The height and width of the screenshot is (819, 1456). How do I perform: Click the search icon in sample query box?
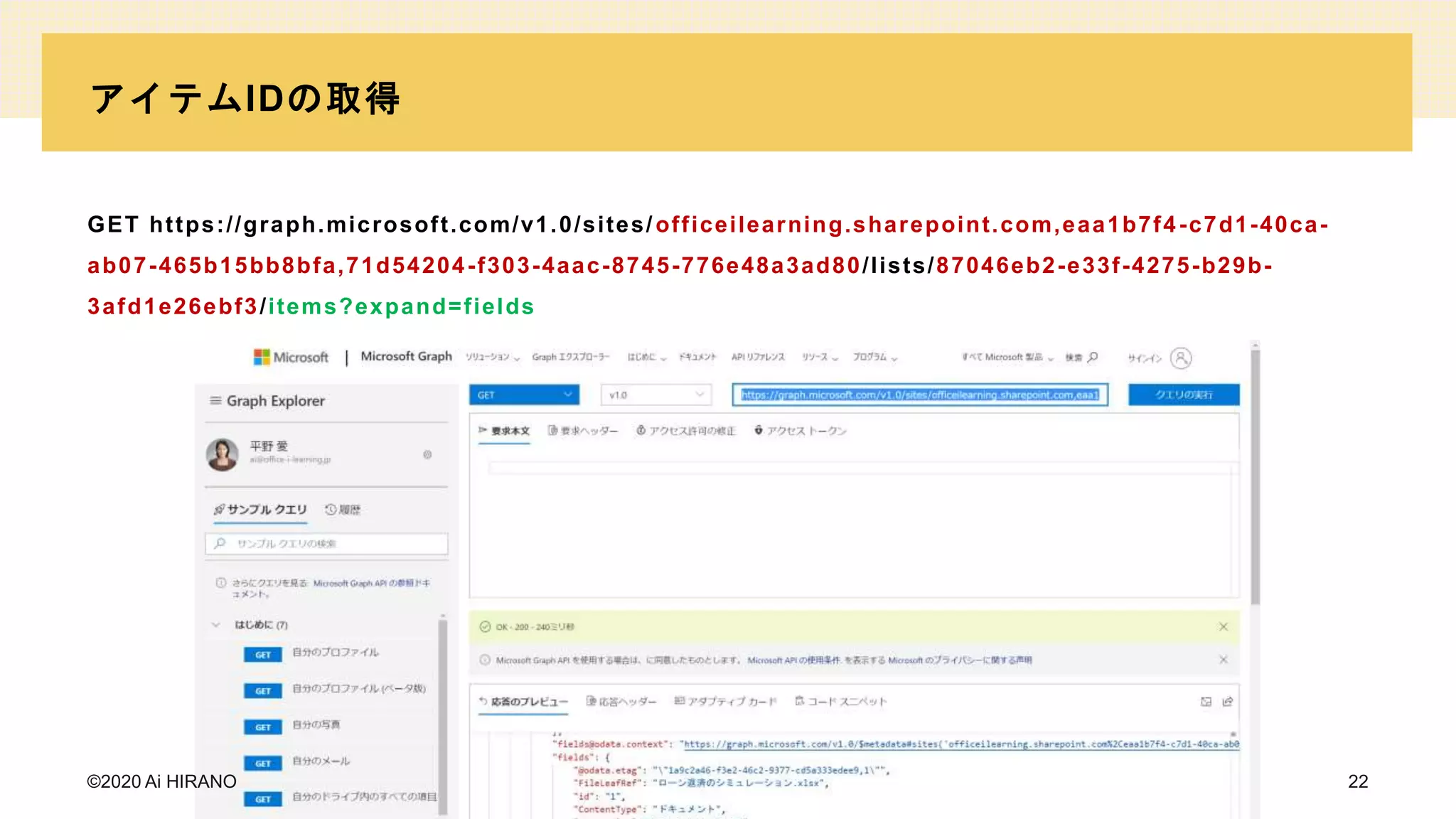point(220,543)
